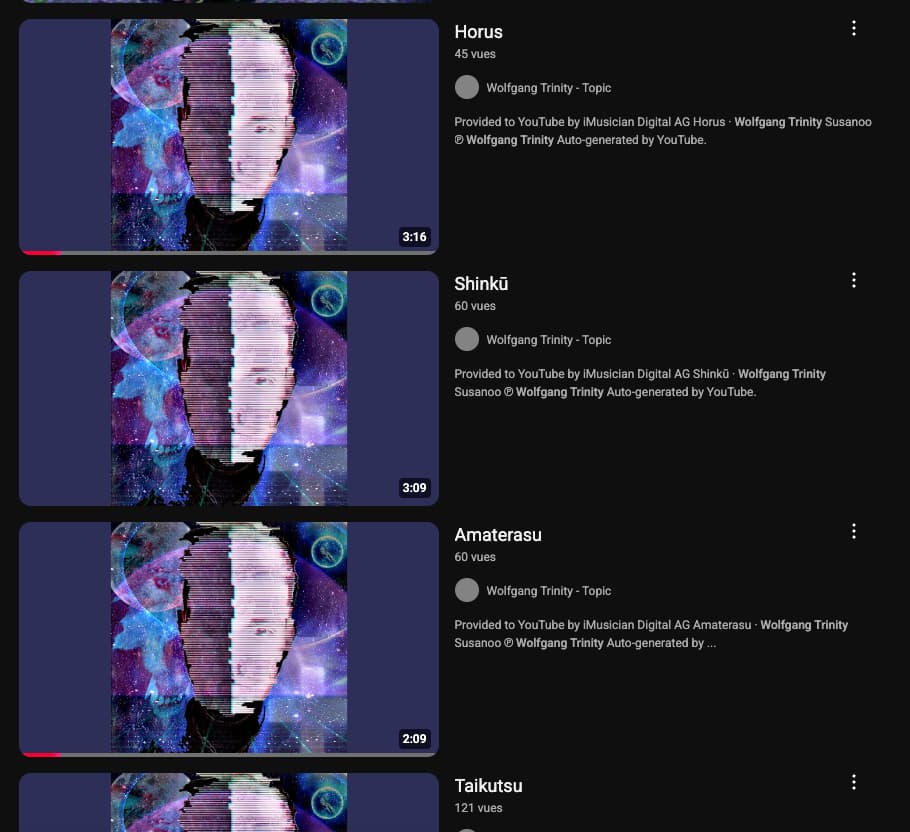Open the three-dot menu for Horus
Screen dimensions: 910x832
coord(853,28)
